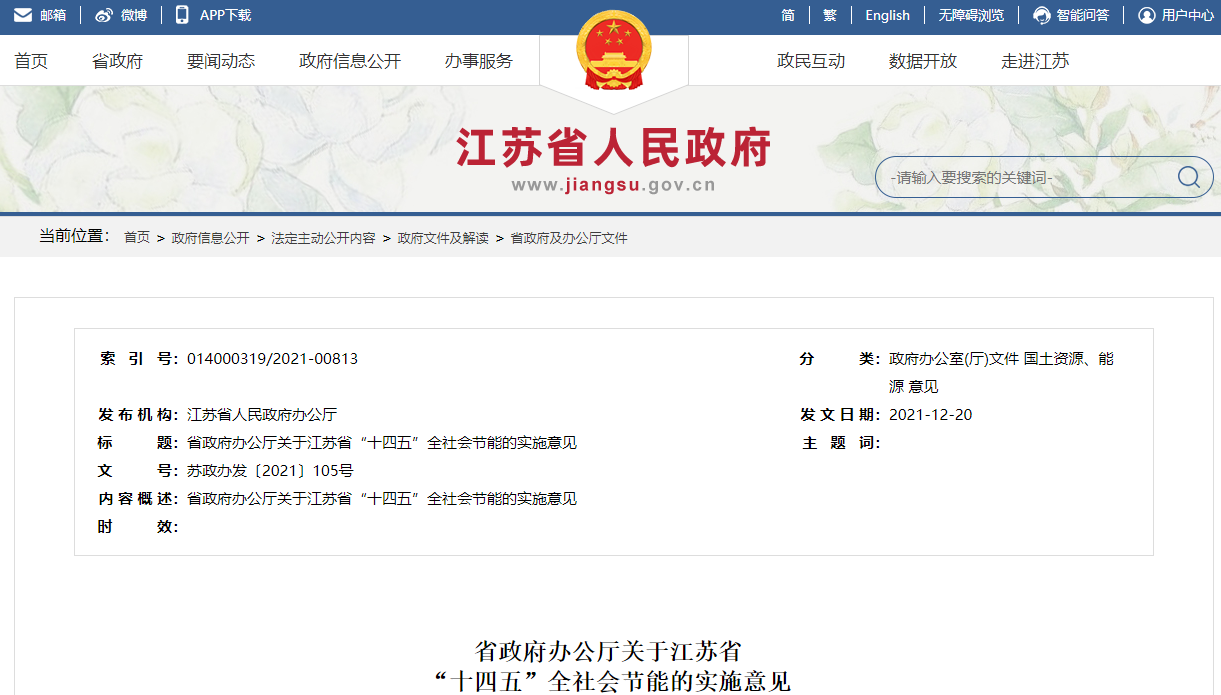Open the Weibo icon link

[x=104, y=15]
